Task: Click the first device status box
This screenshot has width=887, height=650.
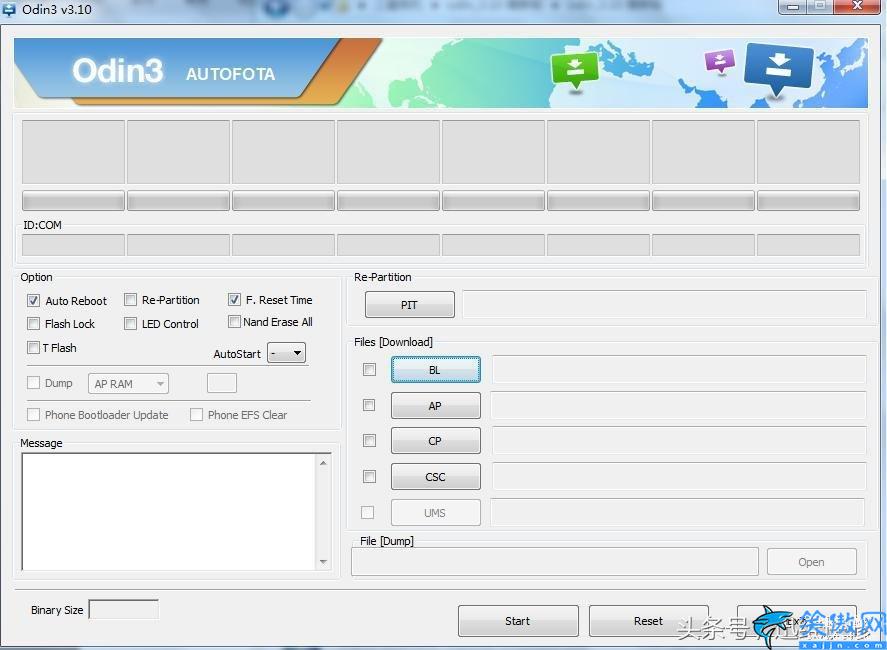Action: coord(73,152)
